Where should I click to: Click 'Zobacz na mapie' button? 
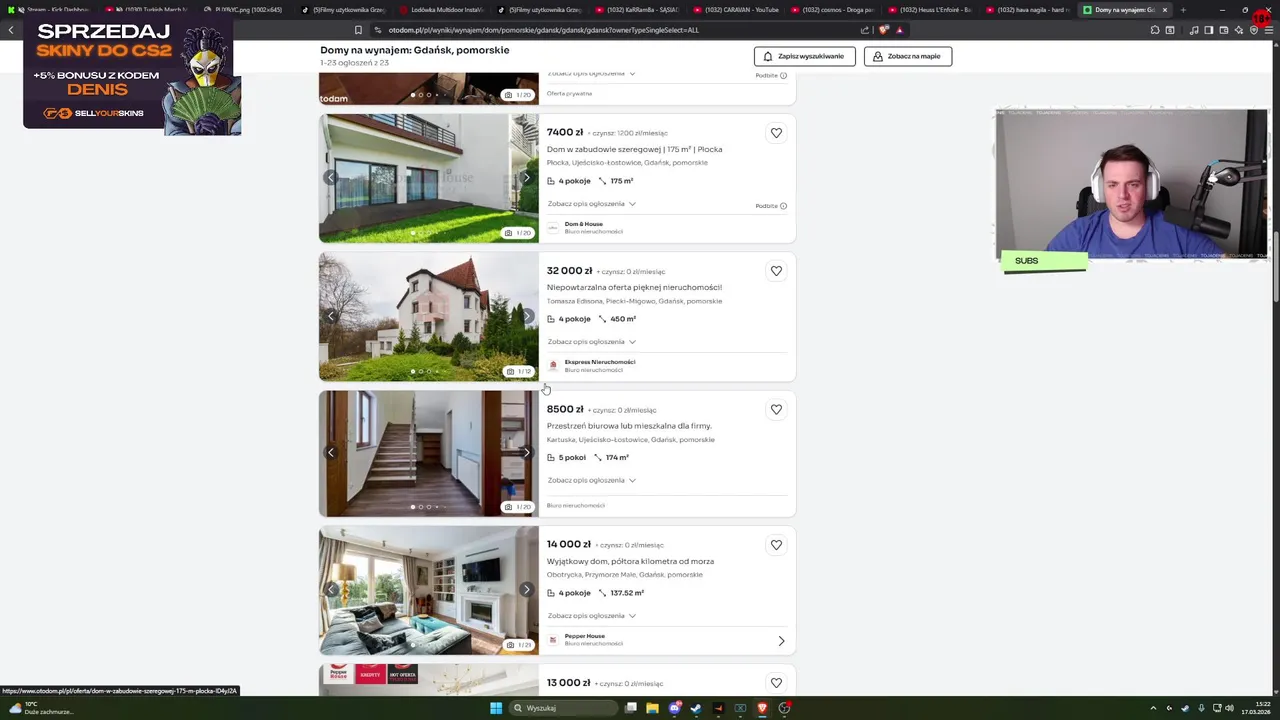(x=908, y=56)
